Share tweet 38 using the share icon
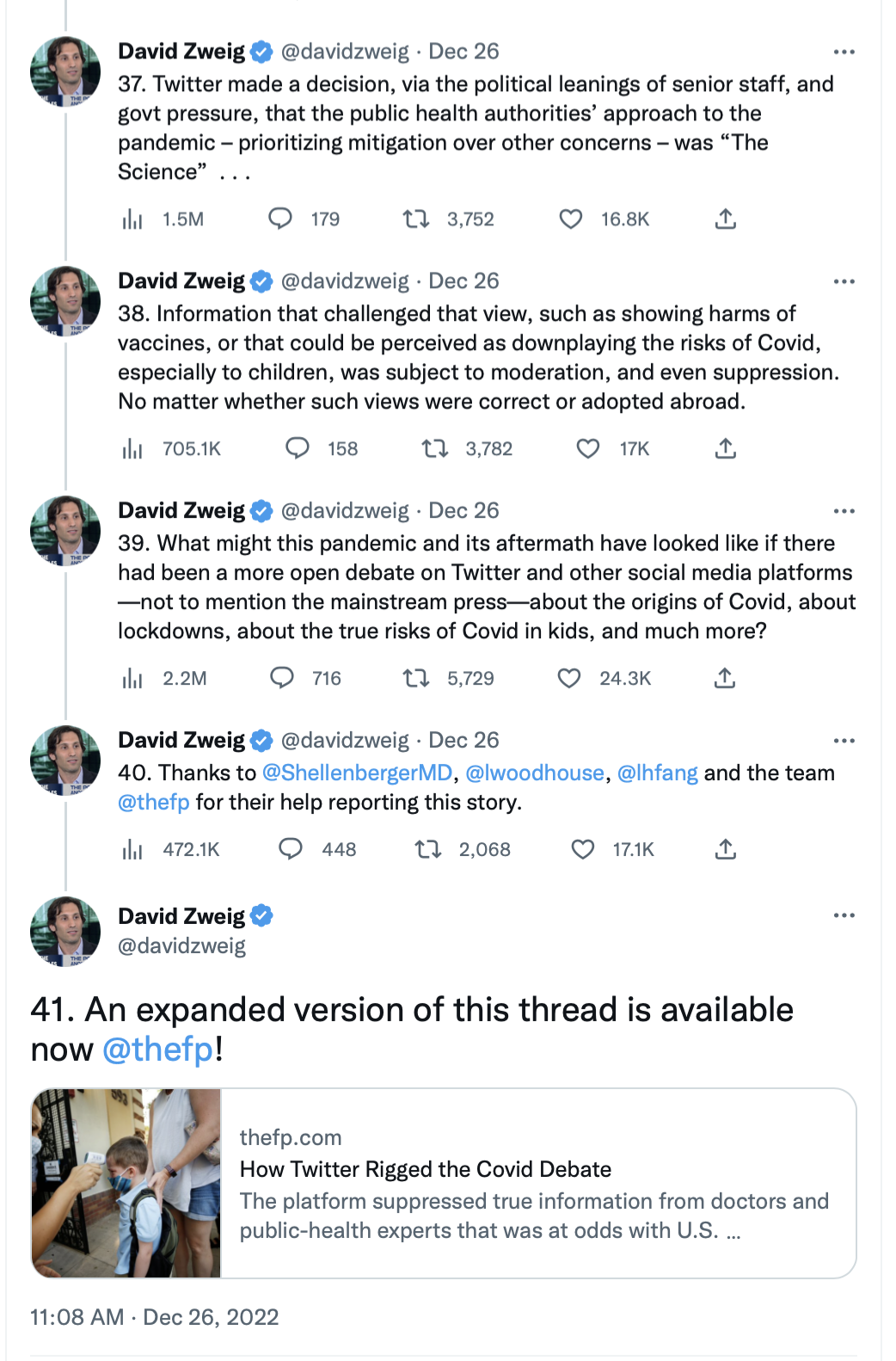896x1361 pixels. pos(726,449)
